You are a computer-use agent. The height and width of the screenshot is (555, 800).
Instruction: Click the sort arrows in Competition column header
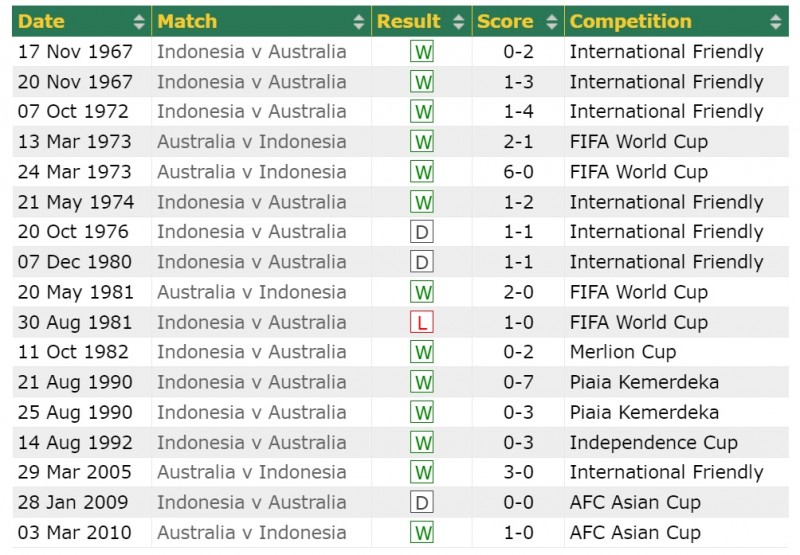pos(775,21)
